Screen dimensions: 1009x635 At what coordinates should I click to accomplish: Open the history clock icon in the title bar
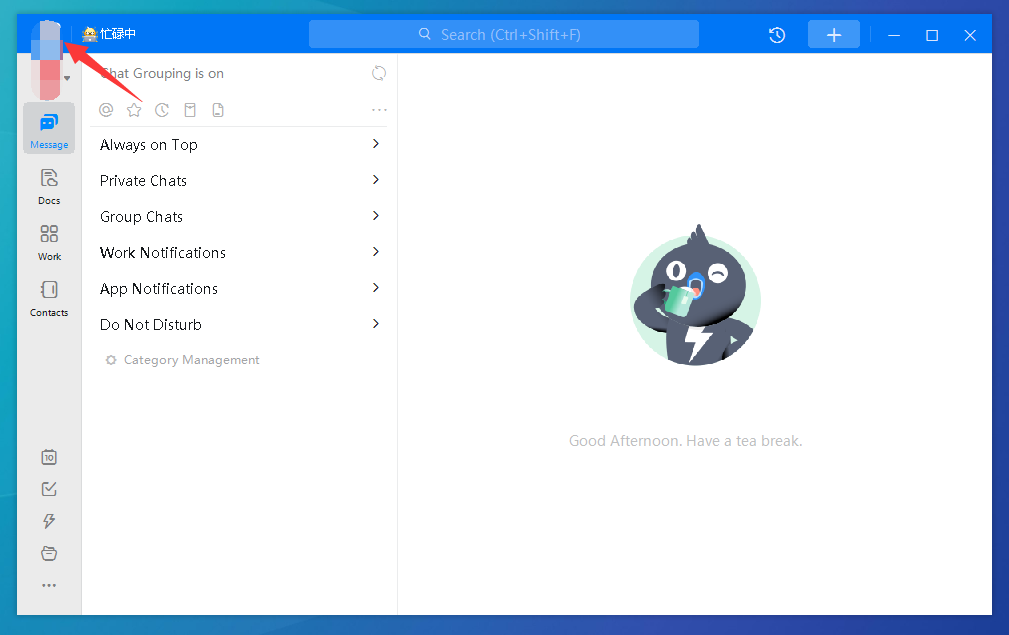pos(777,35)
